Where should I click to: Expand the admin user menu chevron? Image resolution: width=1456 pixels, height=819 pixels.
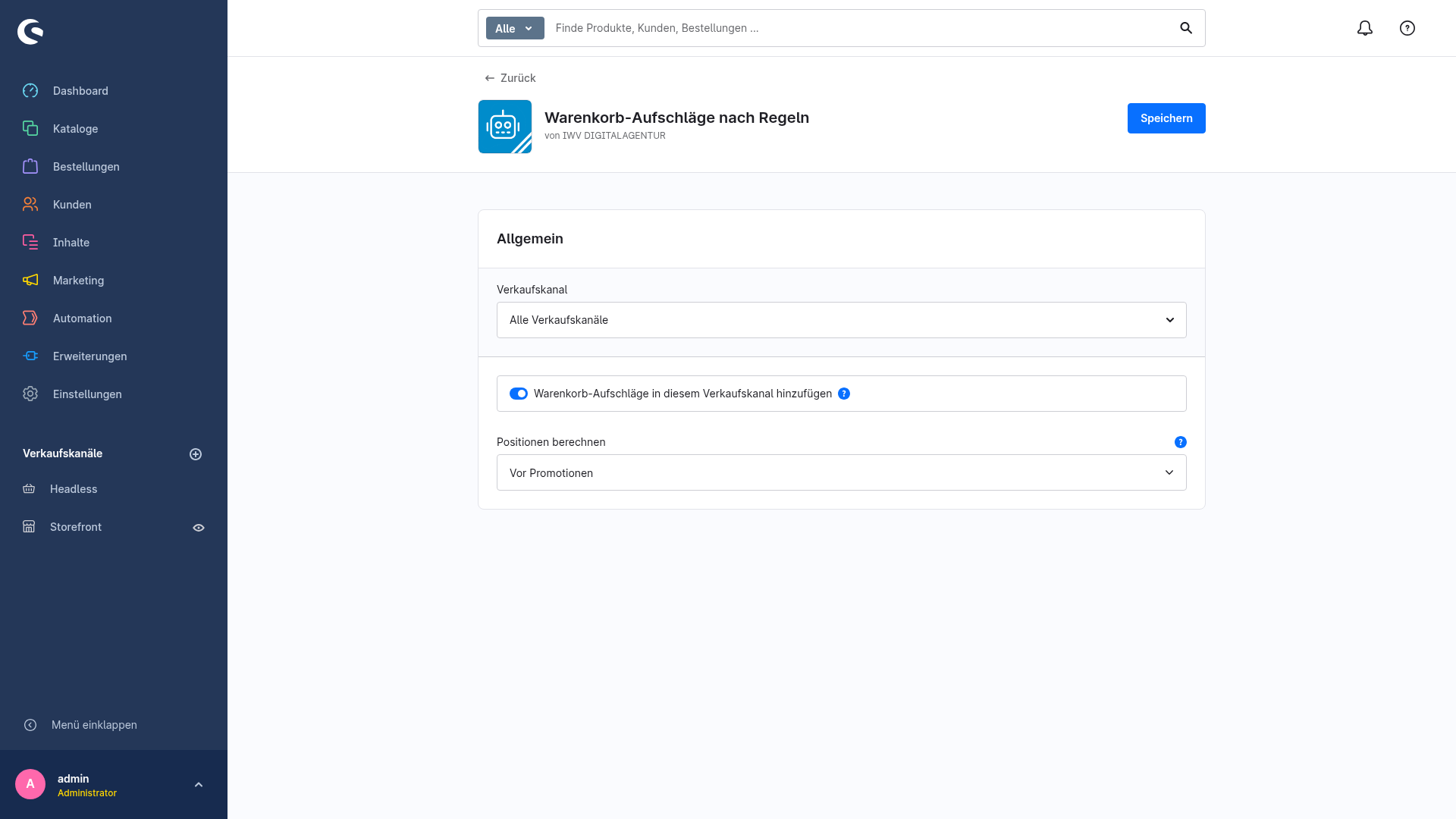pos(199,785)
